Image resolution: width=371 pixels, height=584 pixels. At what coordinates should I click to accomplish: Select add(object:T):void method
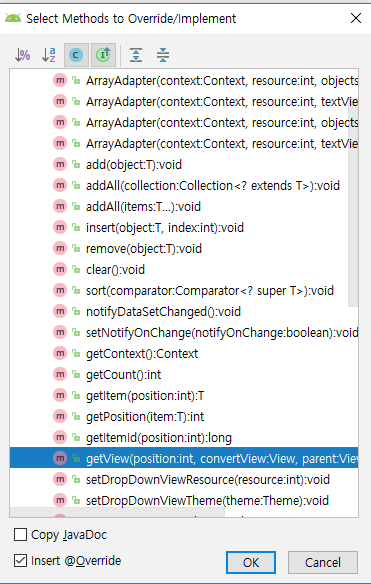pyautogui.click(x=184, y=164)
